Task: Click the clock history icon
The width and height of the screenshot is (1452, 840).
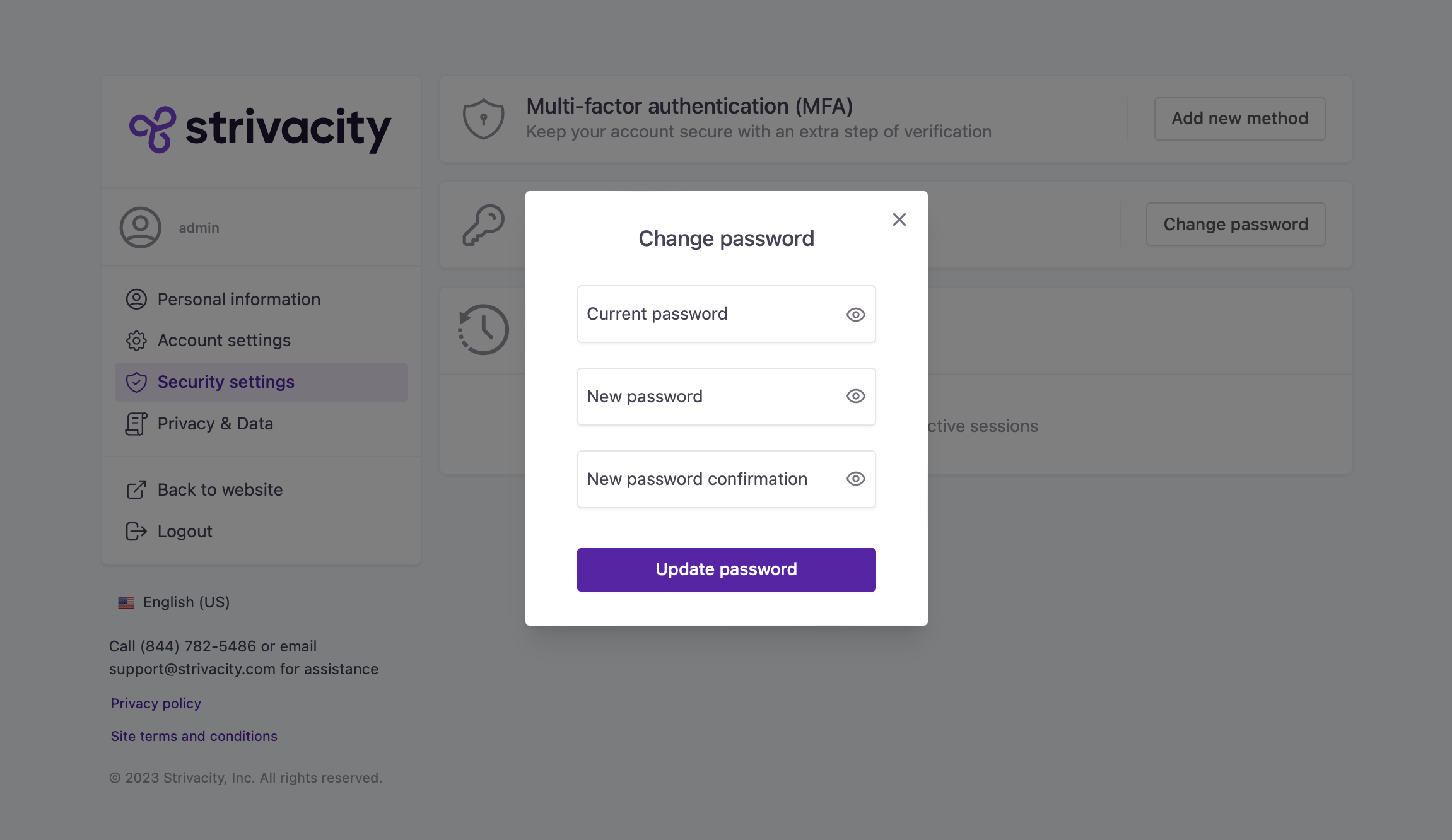Action: click(483, 329)
